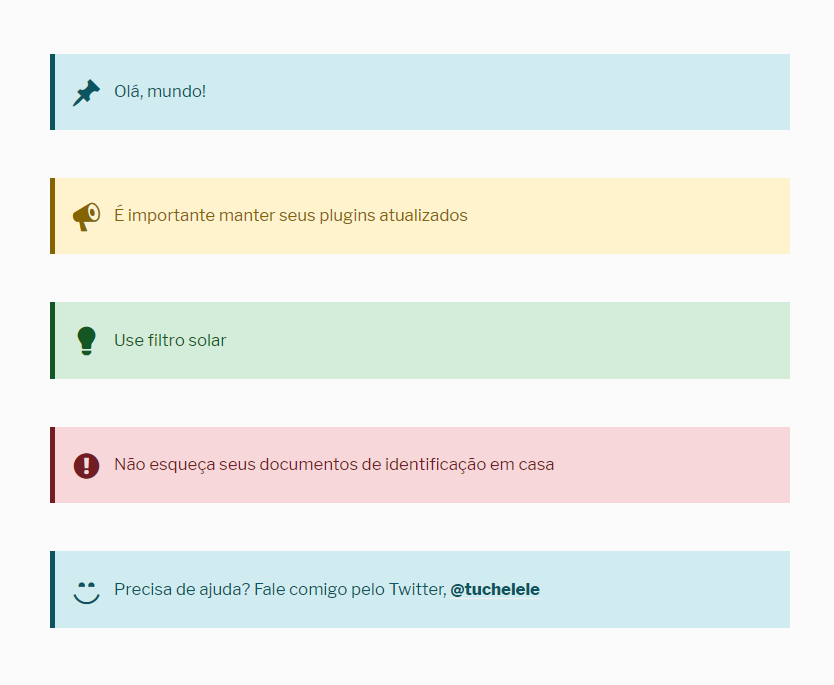Open the @tuchelele Twitter link
The image size is (834, 685).
click(x=495, y=589)
